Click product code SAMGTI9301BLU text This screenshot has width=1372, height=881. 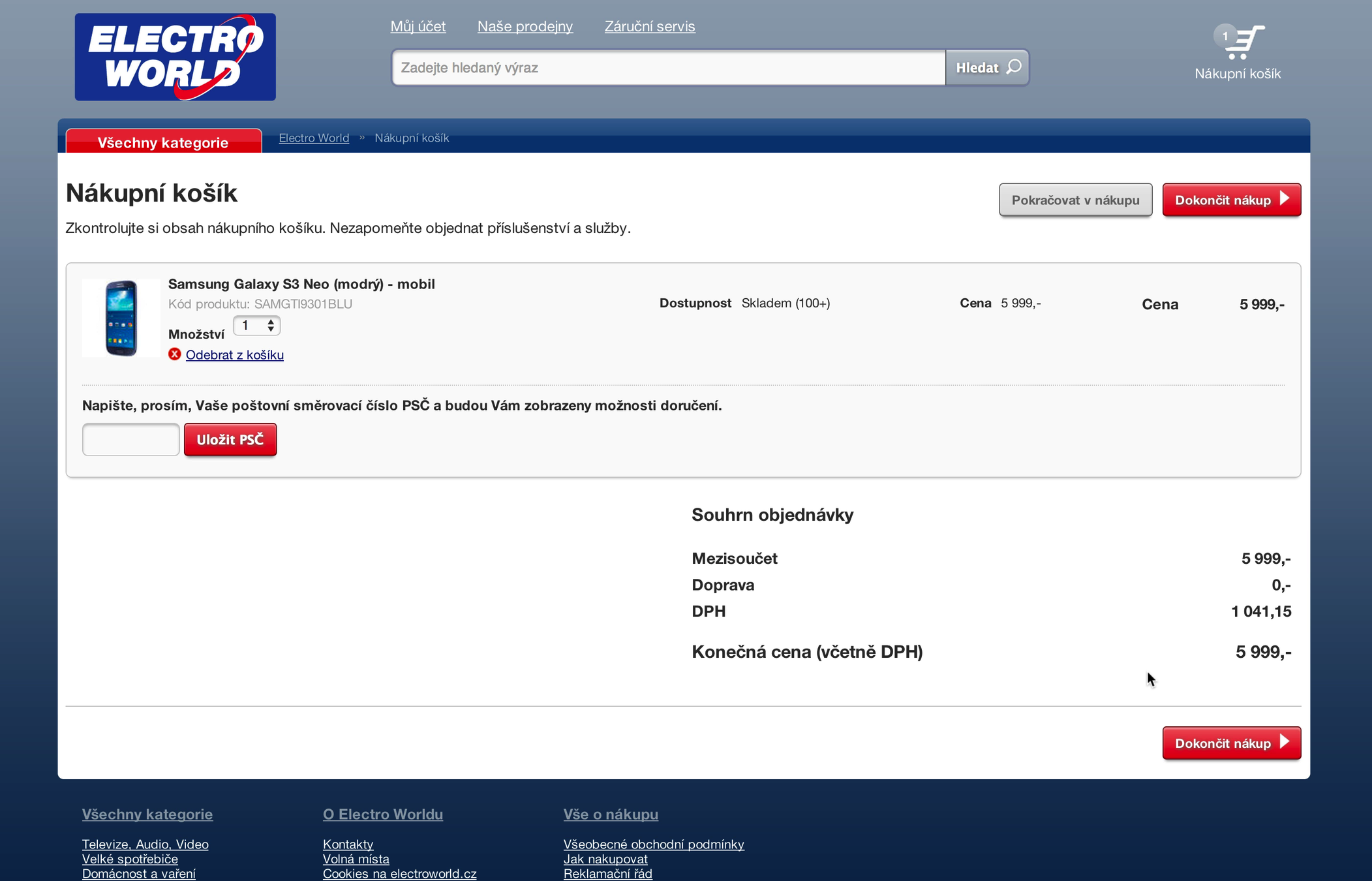(x=303, y=304)
